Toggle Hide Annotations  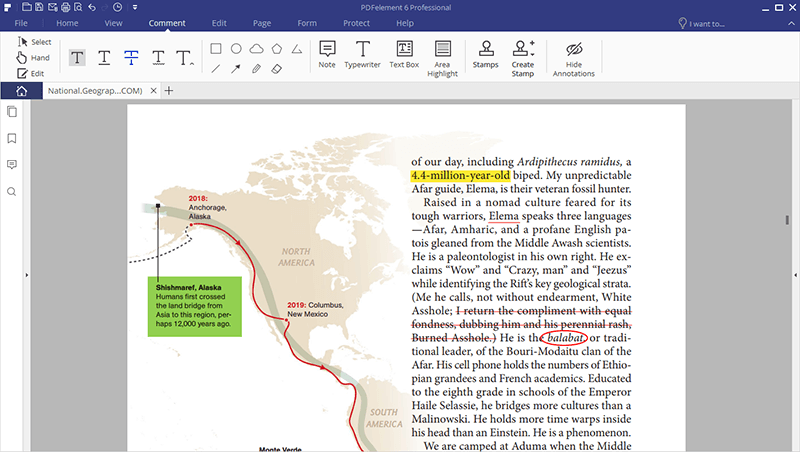click(x=573, y=59)
